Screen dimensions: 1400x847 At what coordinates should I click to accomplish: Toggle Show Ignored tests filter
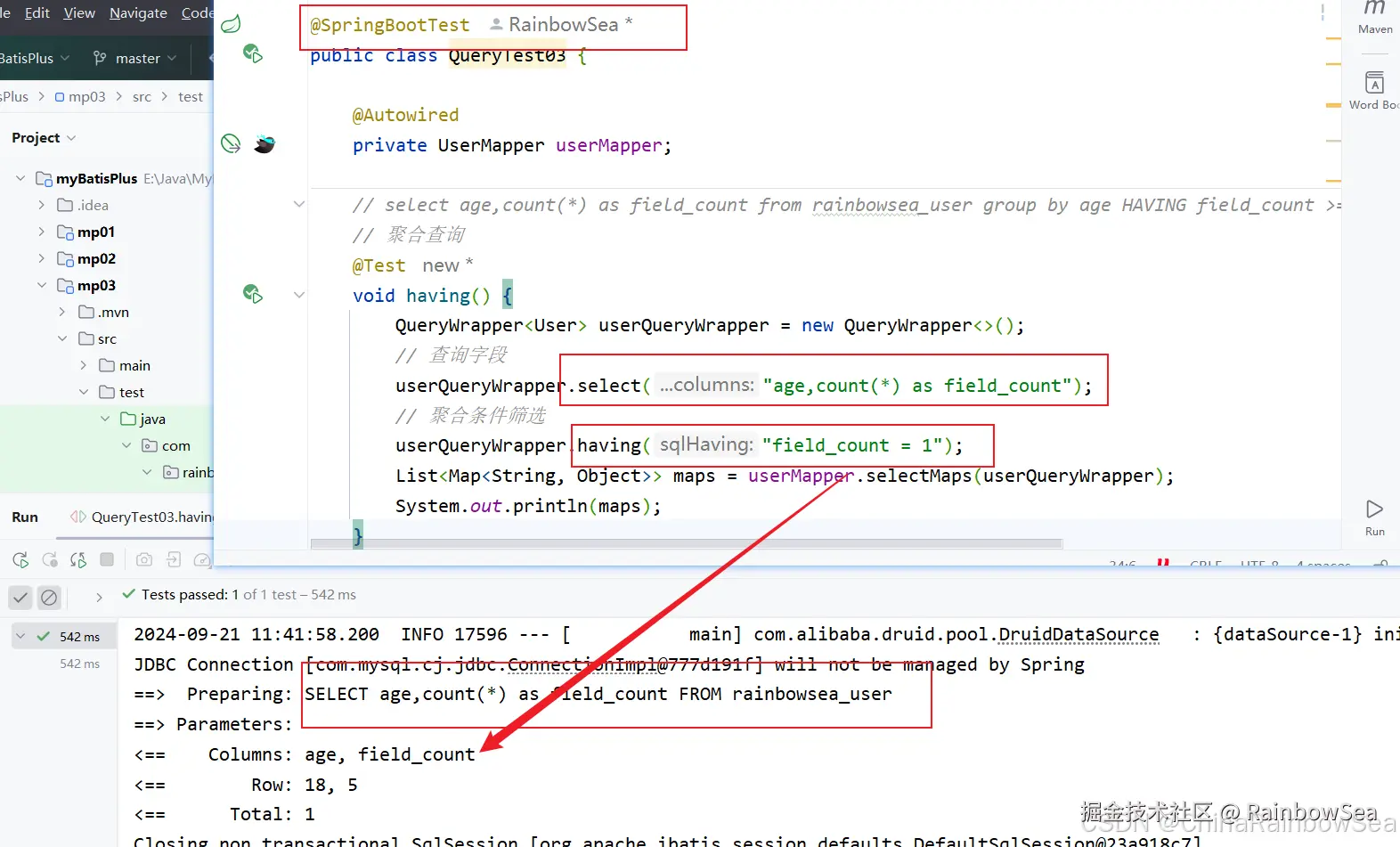[x=49, y=597]
